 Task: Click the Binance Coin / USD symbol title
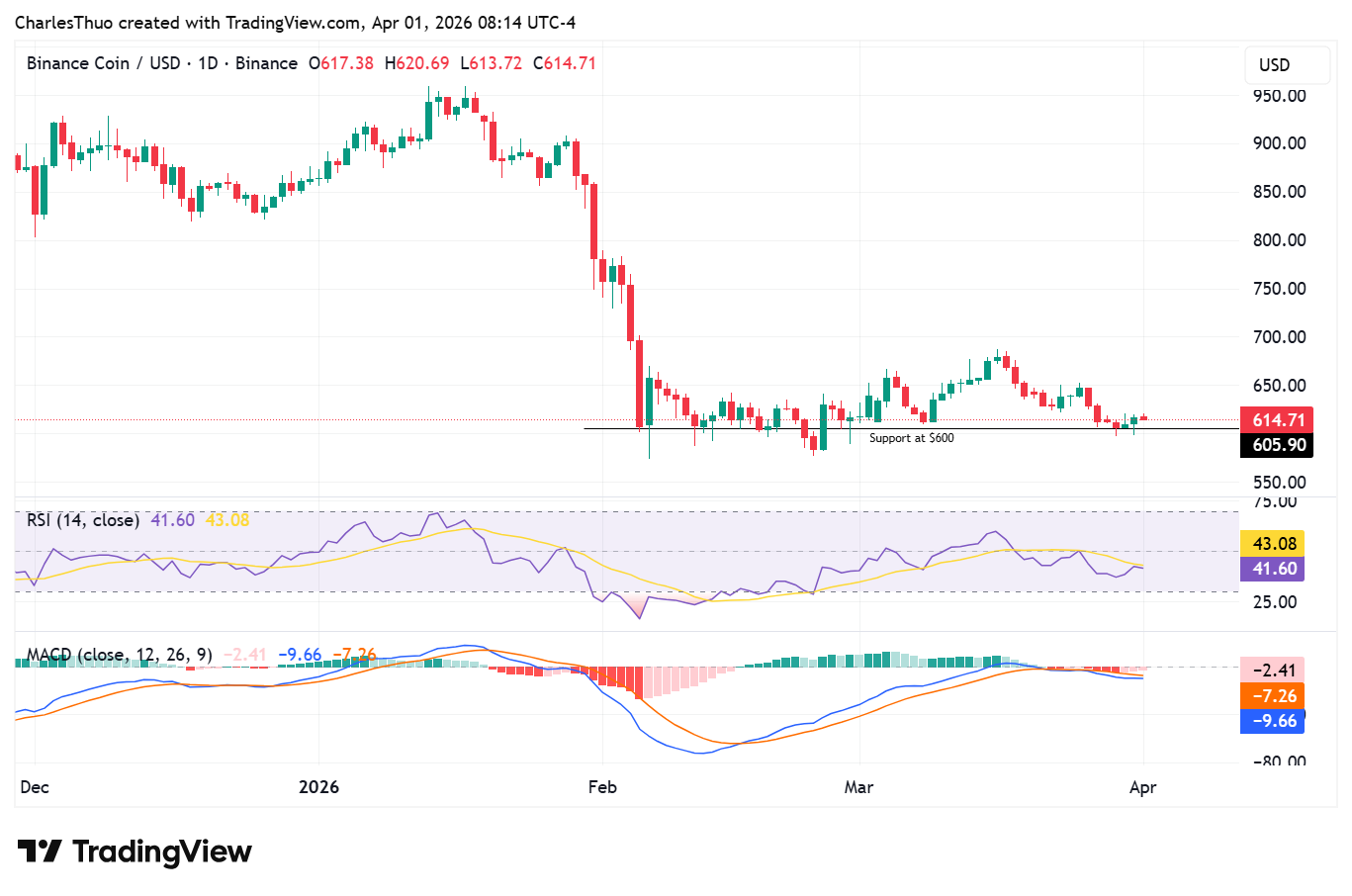[x=103, y=63]
